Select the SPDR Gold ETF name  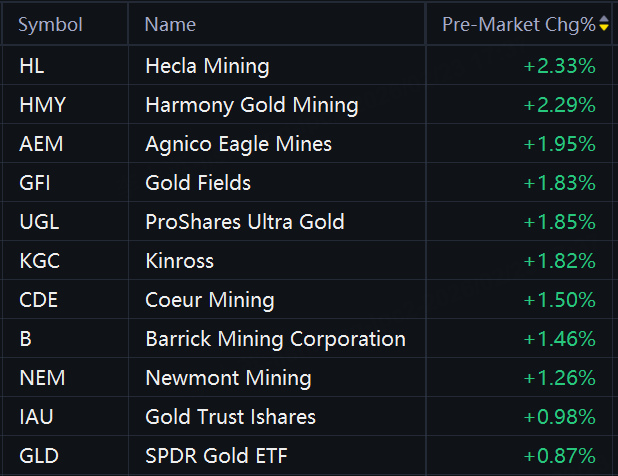point(216,456)
